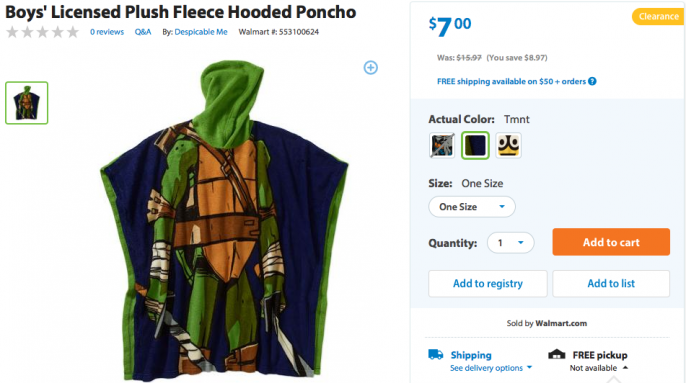Select the yellow Minion face color swatch

508,145
